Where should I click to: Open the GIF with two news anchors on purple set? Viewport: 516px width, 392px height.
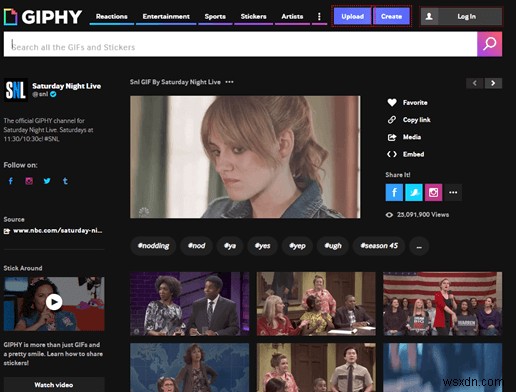click(x=189, y=304)
